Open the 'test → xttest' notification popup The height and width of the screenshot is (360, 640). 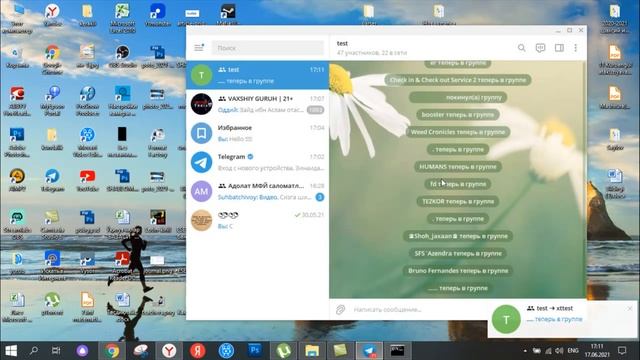(561, 319)
